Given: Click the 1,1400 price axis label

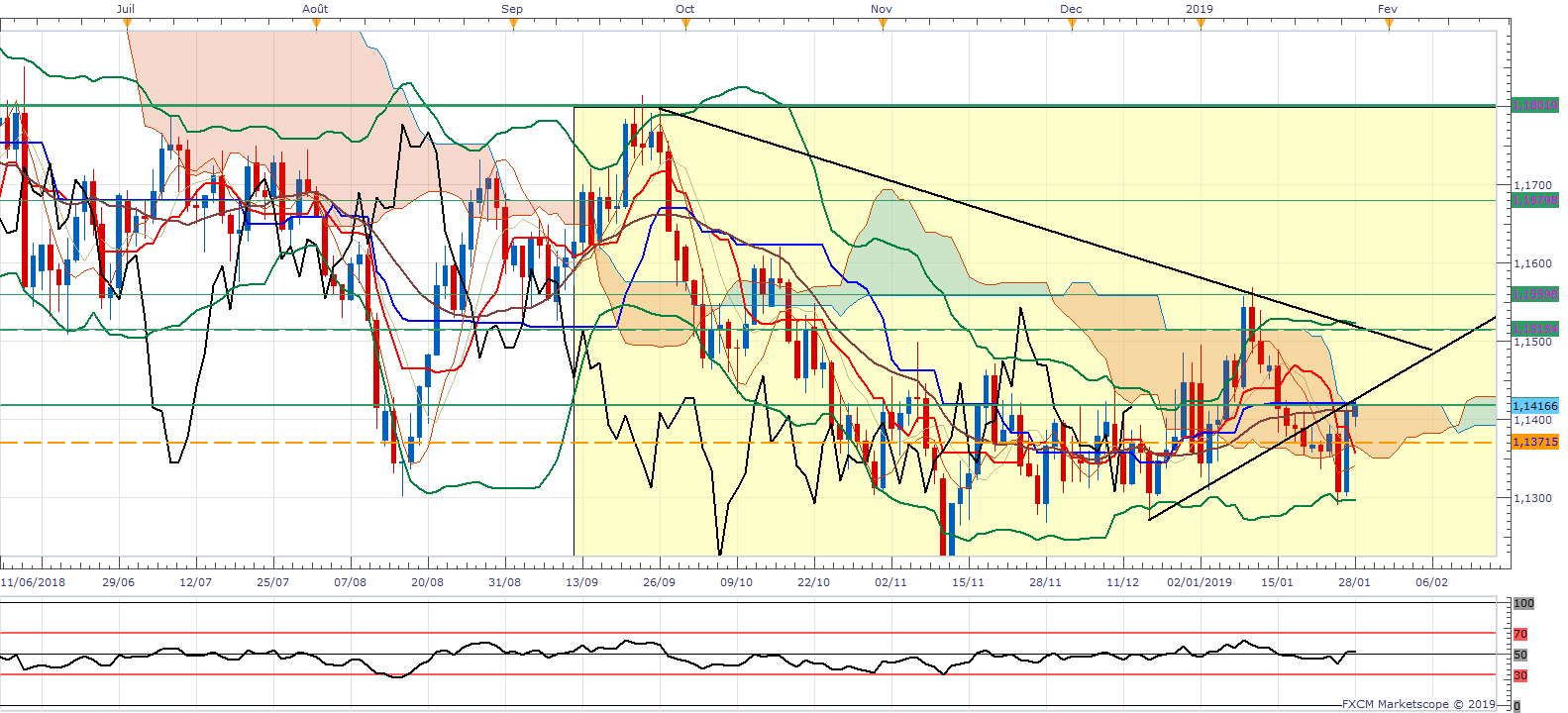Looking at the screenshot, I should (1533, 420).
